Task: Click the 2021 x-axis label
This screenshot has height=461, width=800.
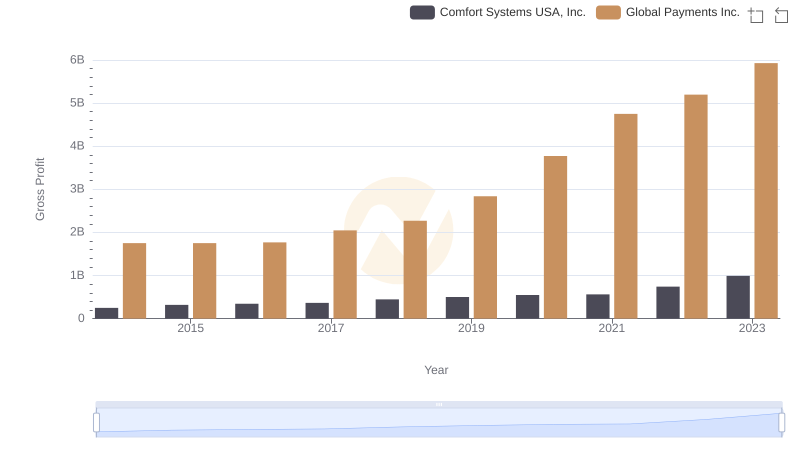Action: click(611, 328)
